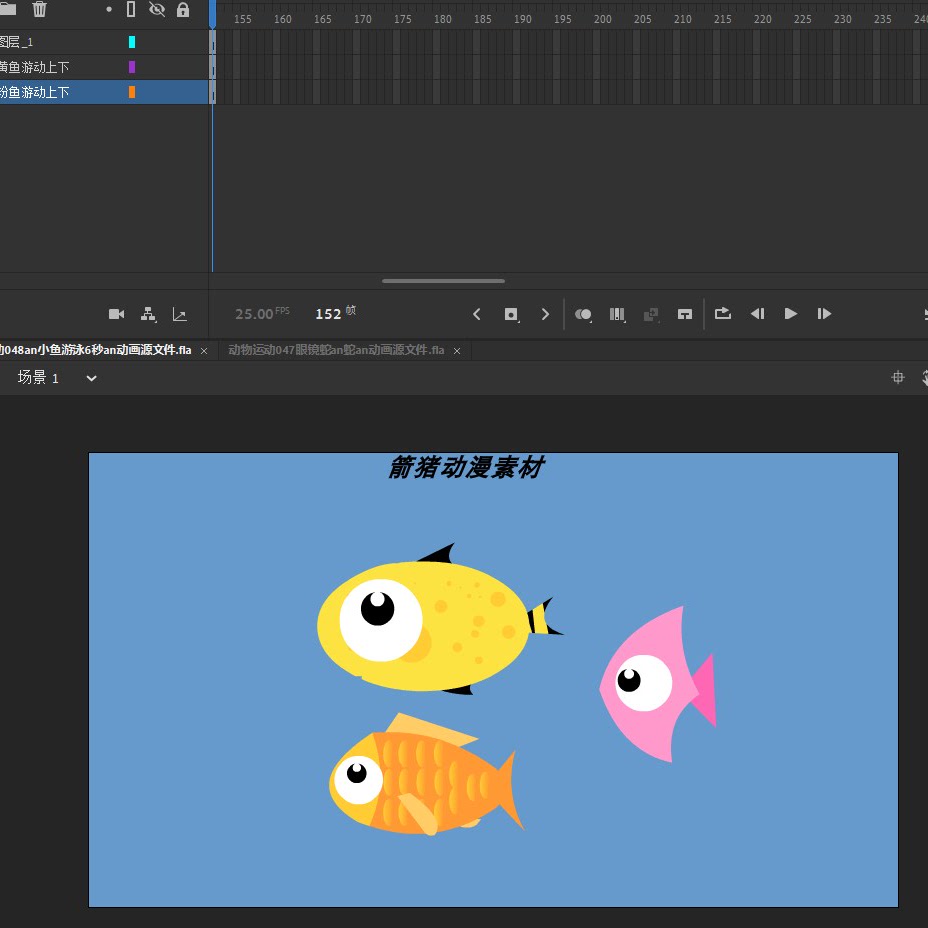Screen dimensions: 928x928
Task: Toggle loop playback button
Action: [x=723, y=313]
